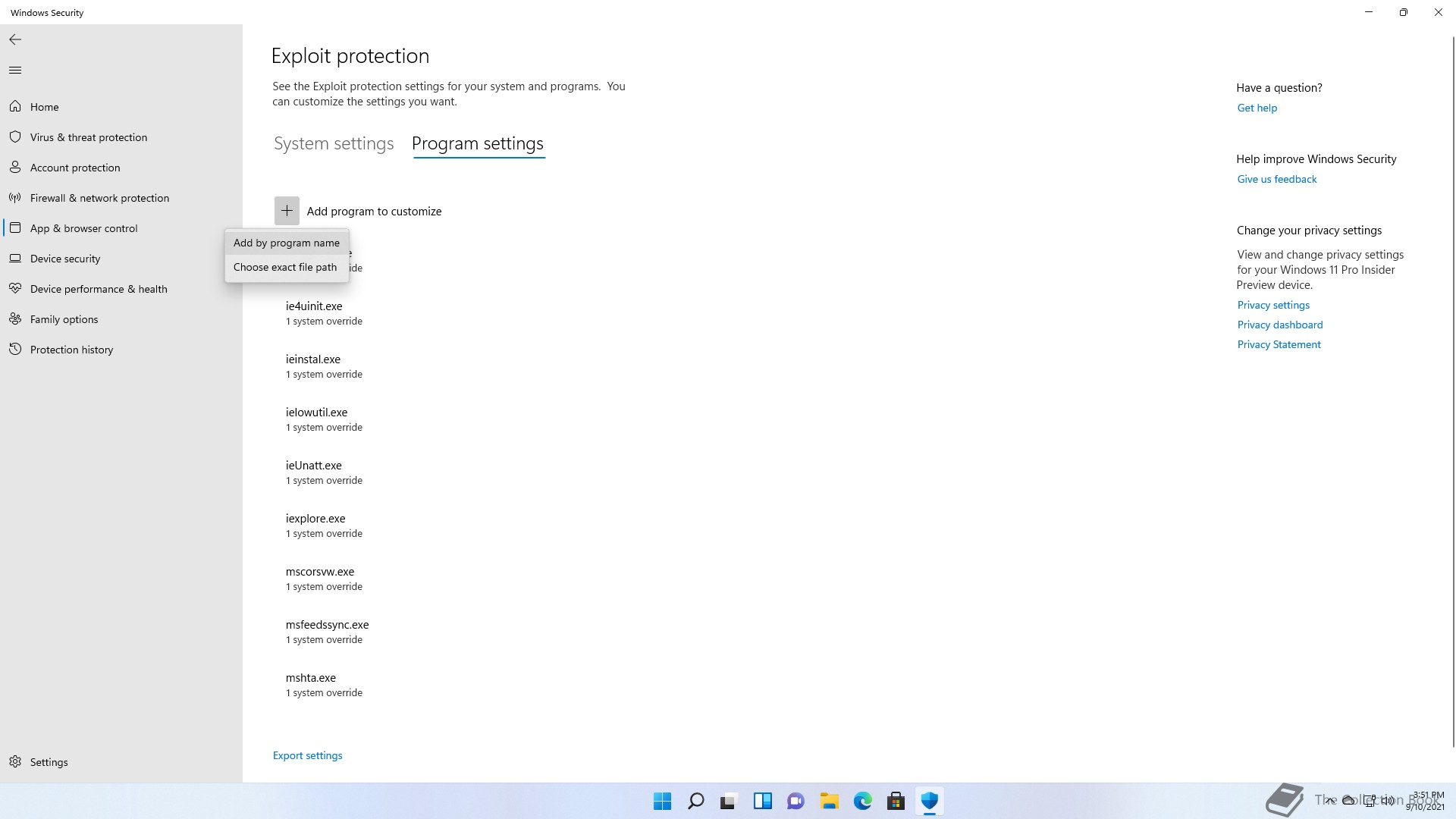Toggle the hamburger navigation menu
This screenshot has width=1456, height=819.
[15, 71]
